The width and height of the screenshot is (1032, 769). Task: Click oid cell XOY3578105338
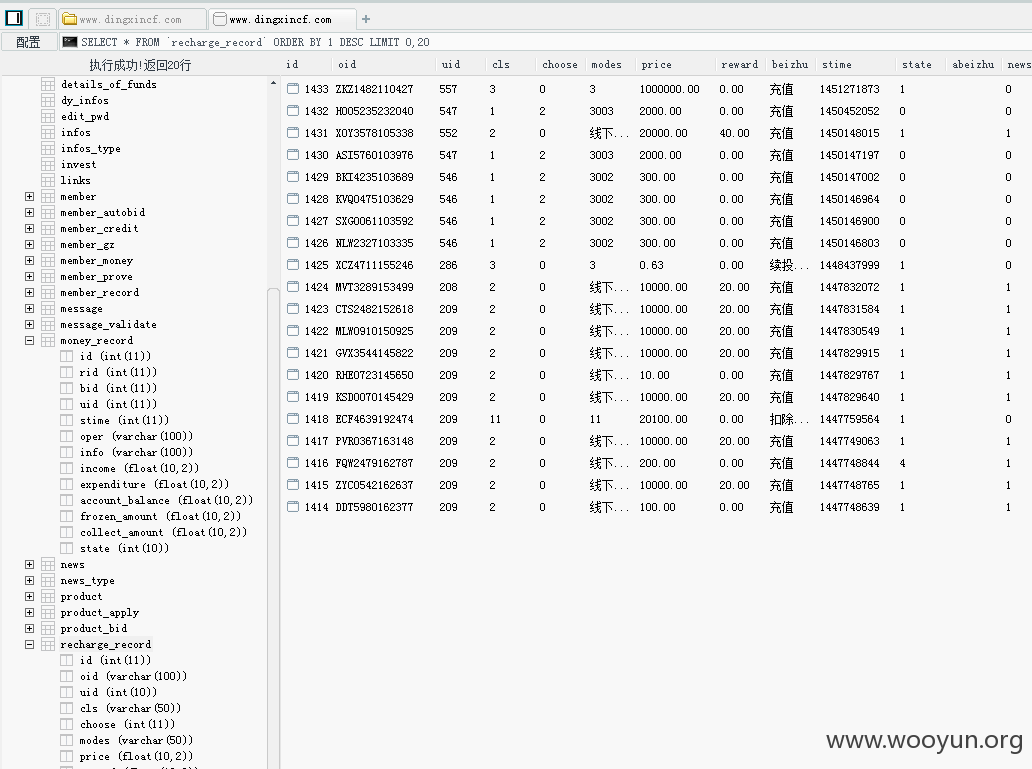374,133
